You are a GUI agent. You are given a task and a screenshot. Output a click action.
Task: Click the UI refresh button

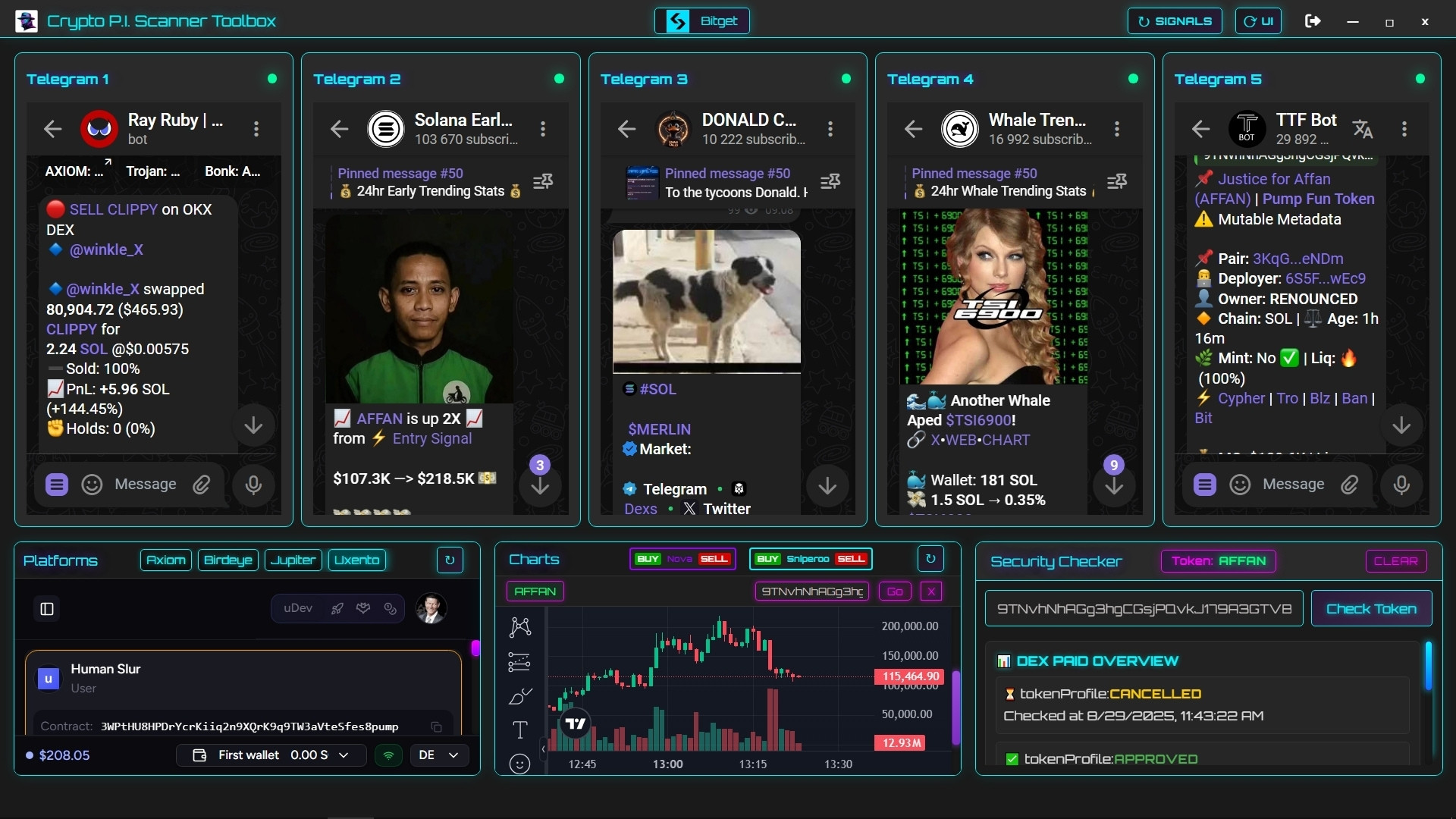click(1259, 21)
